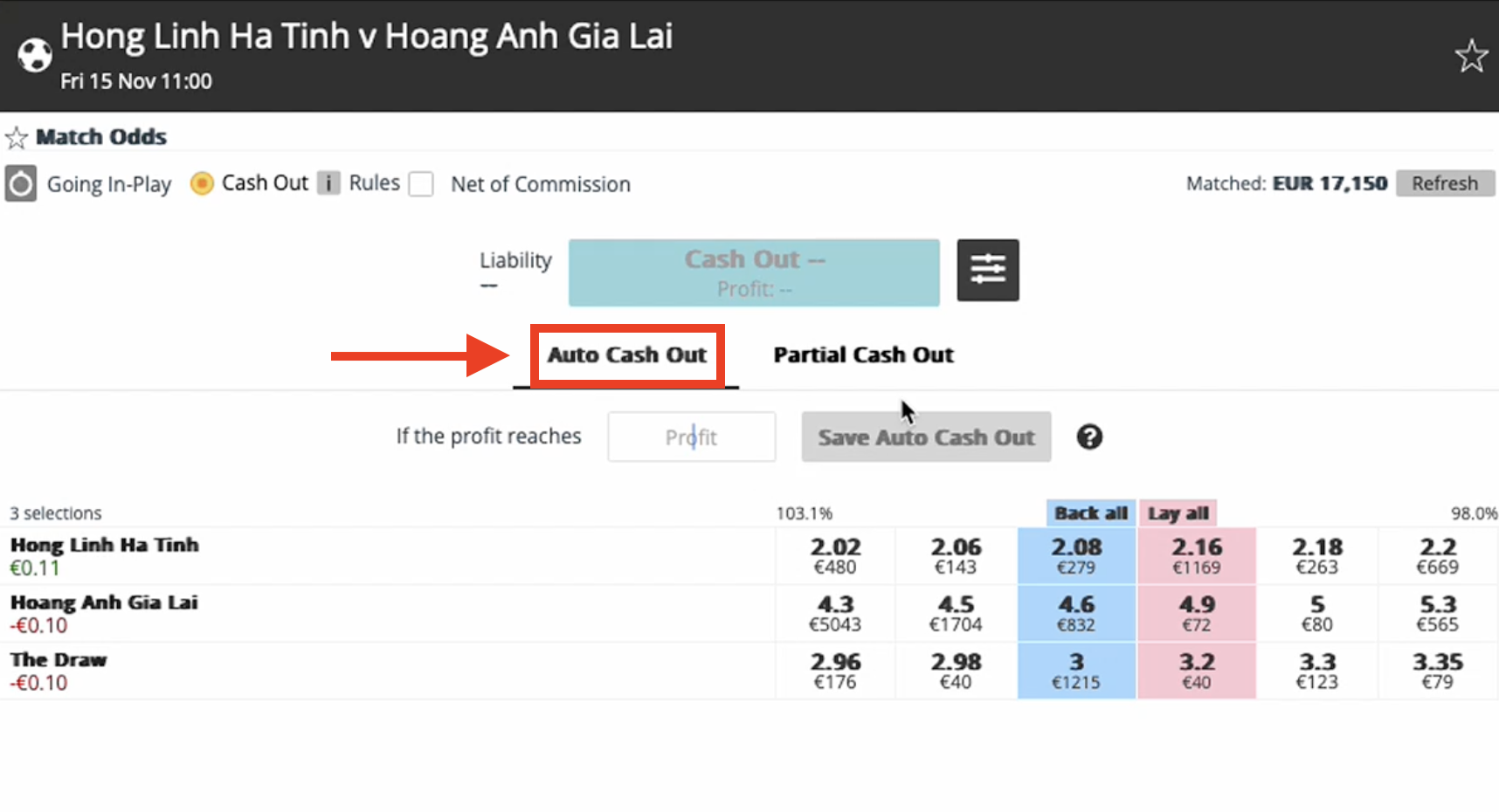This screenshot has height=812, width=1499.
Task: Click Save Auto Cash Out button
Action: click(926, 437)
